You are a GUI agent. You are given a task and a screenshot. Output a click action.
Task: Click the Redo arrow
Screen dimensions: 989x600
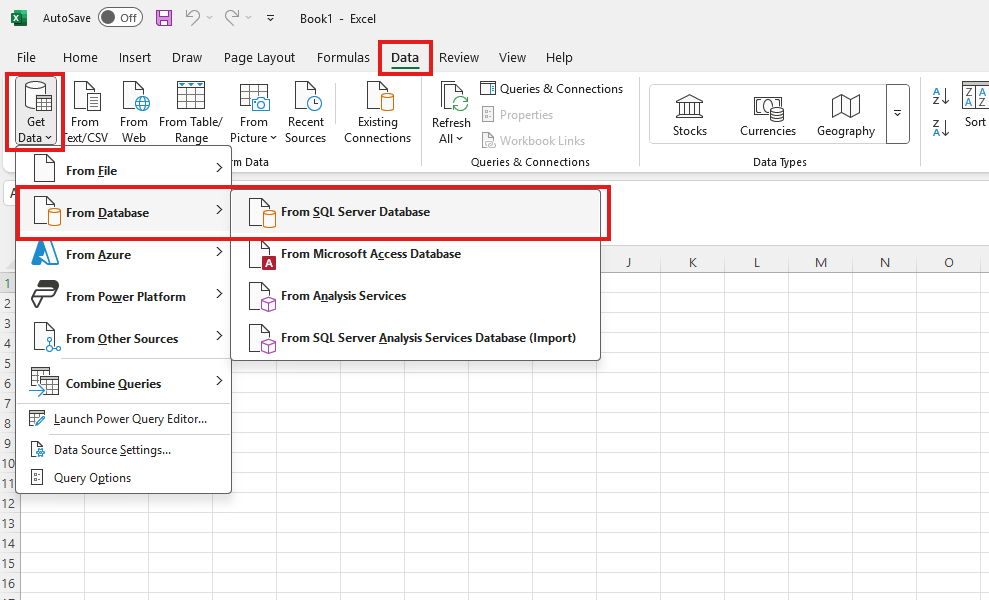coord(231,18)
